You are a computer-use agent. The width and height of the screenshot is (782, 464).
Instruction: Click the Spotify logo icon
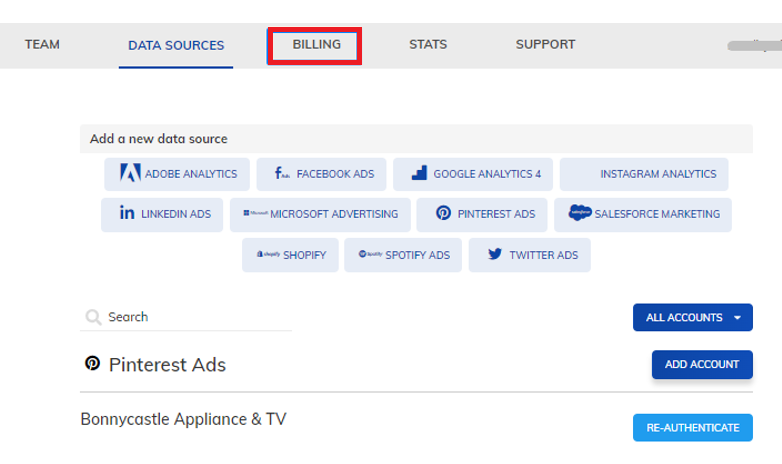click(x=370, y=254)
